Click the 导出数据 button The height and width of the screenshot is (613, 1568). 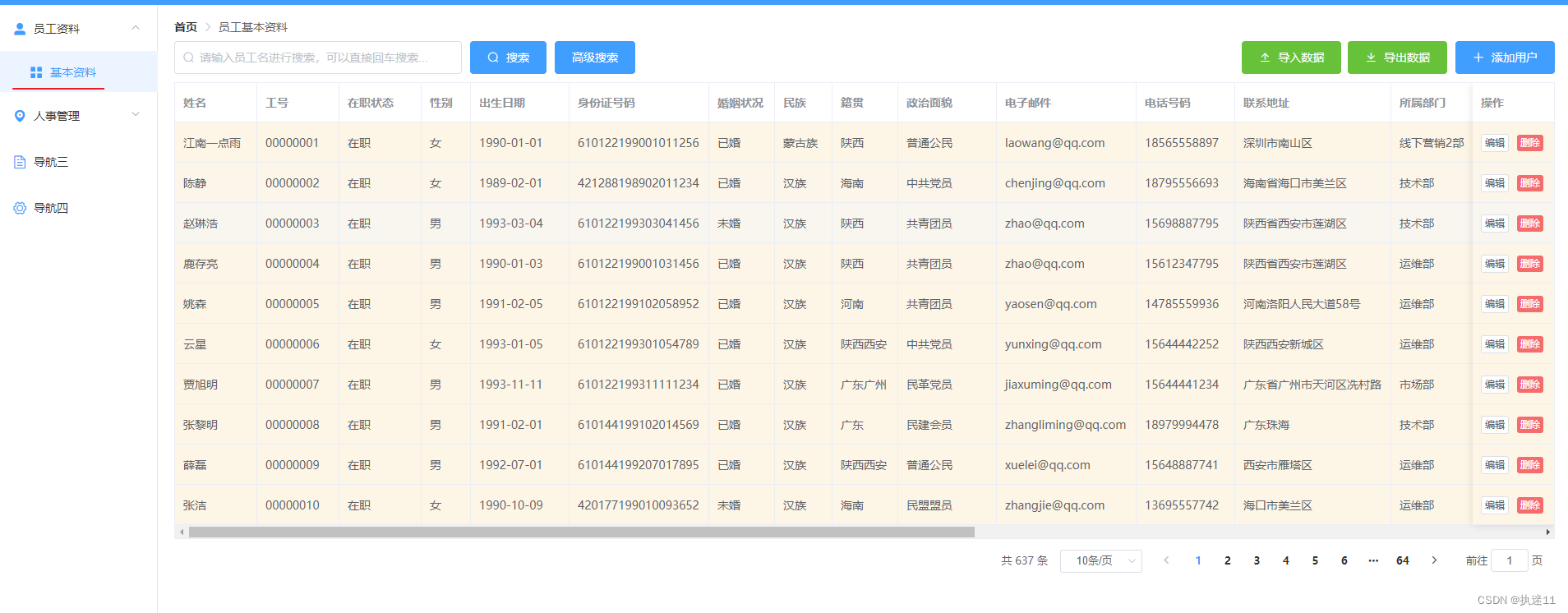(x=1397, y=58)
